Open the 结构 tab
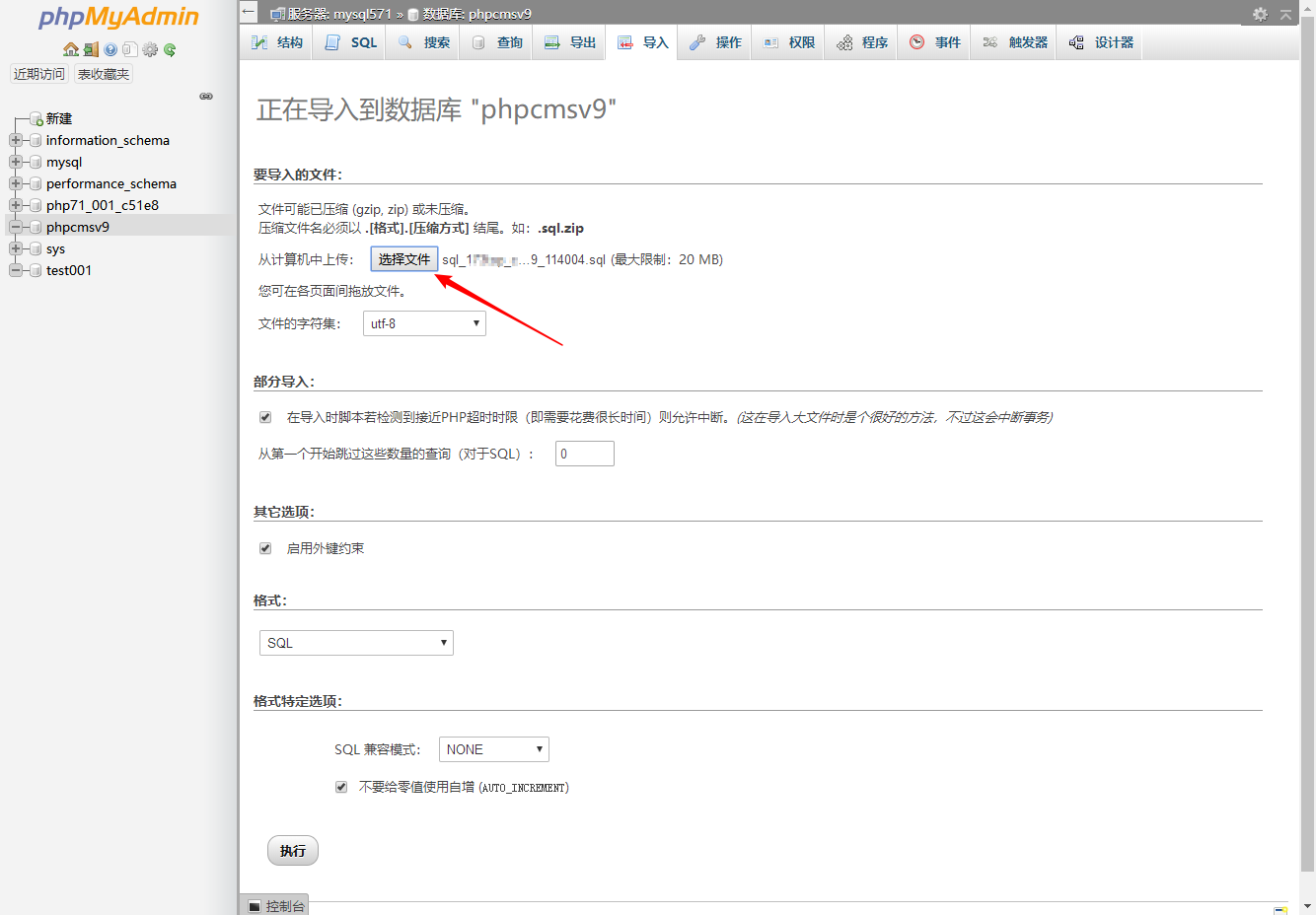This screenshot has width=1316, height=915. 277,42
